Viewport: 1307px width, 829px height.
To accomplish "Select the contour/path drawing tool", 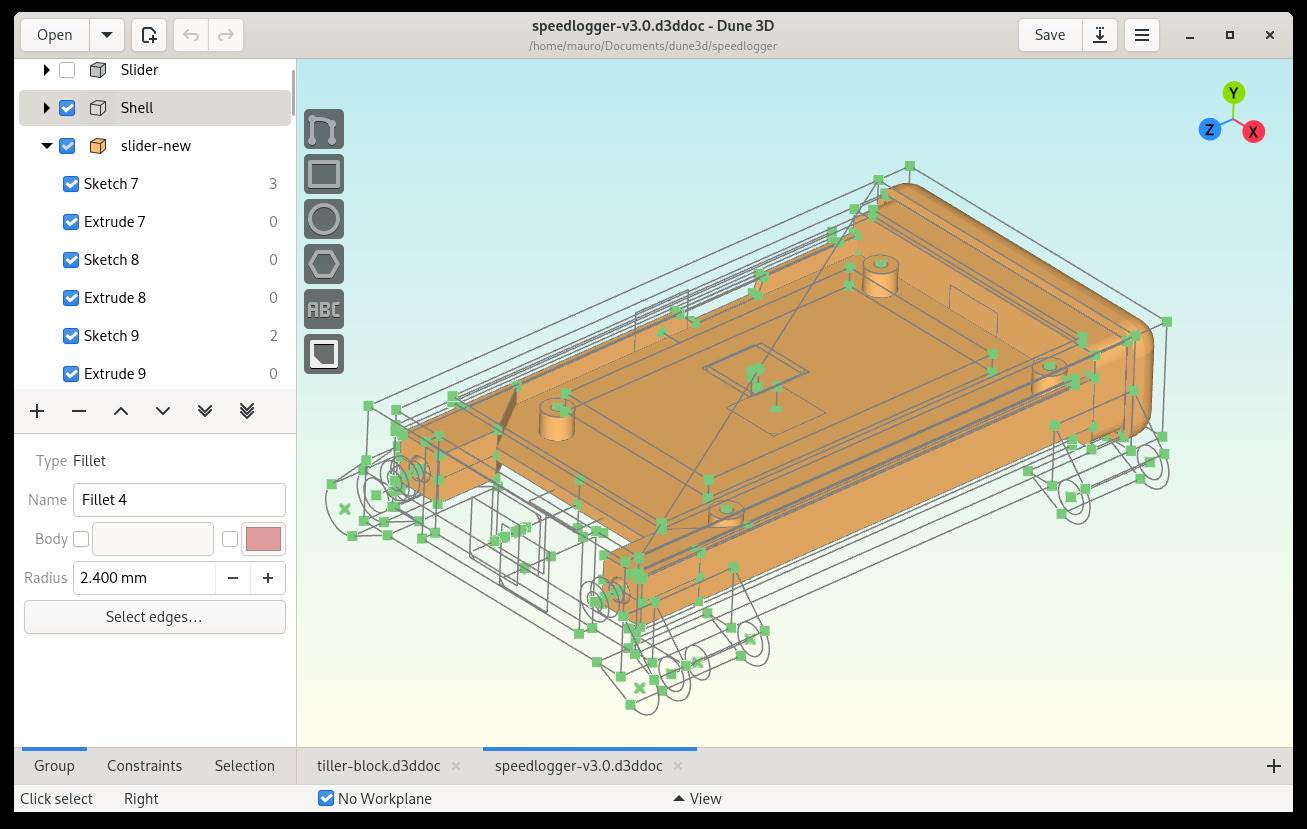I will 323,130.
